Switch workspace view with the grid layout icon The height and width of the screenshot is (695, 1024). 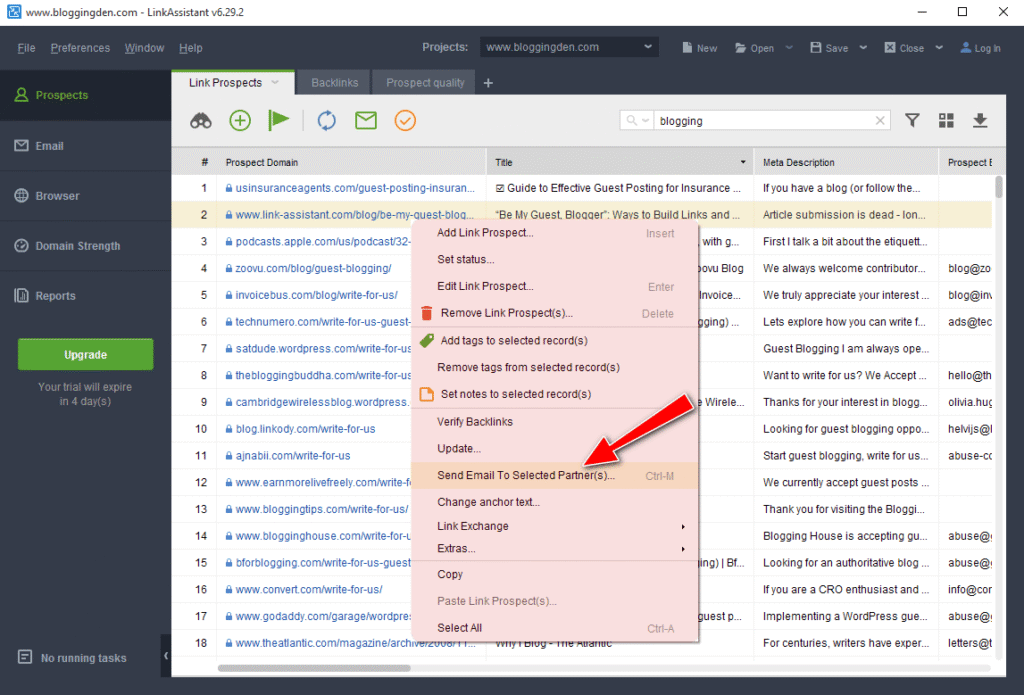click(x=946, y=120)
